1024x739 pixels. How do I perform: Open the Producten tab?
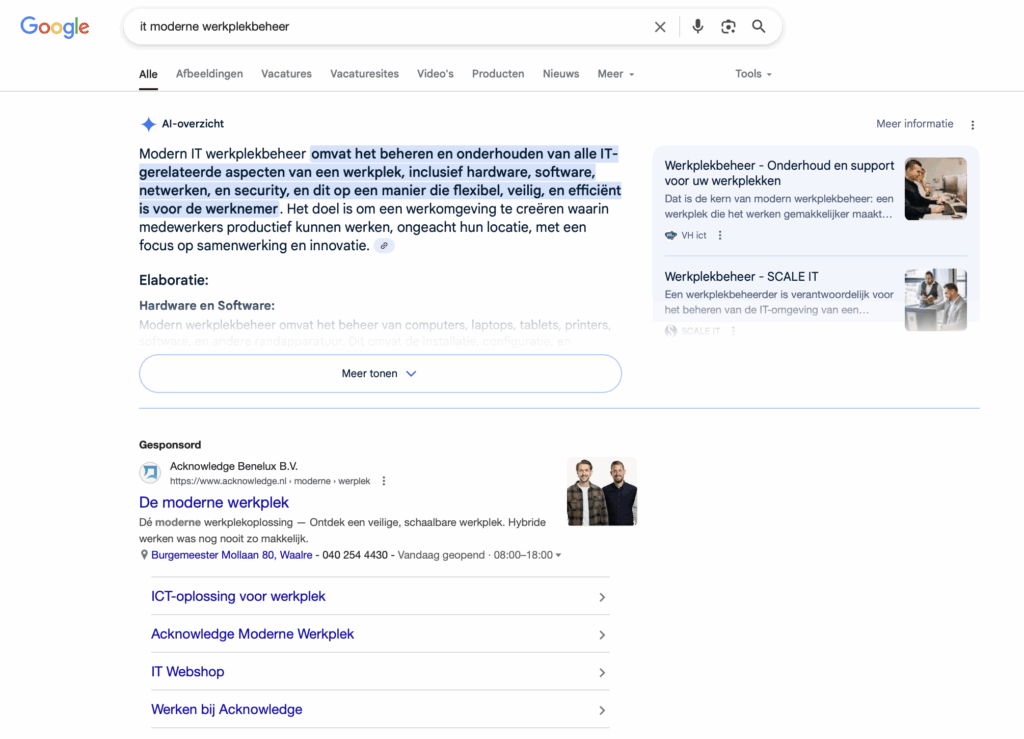tap(498, 74)
